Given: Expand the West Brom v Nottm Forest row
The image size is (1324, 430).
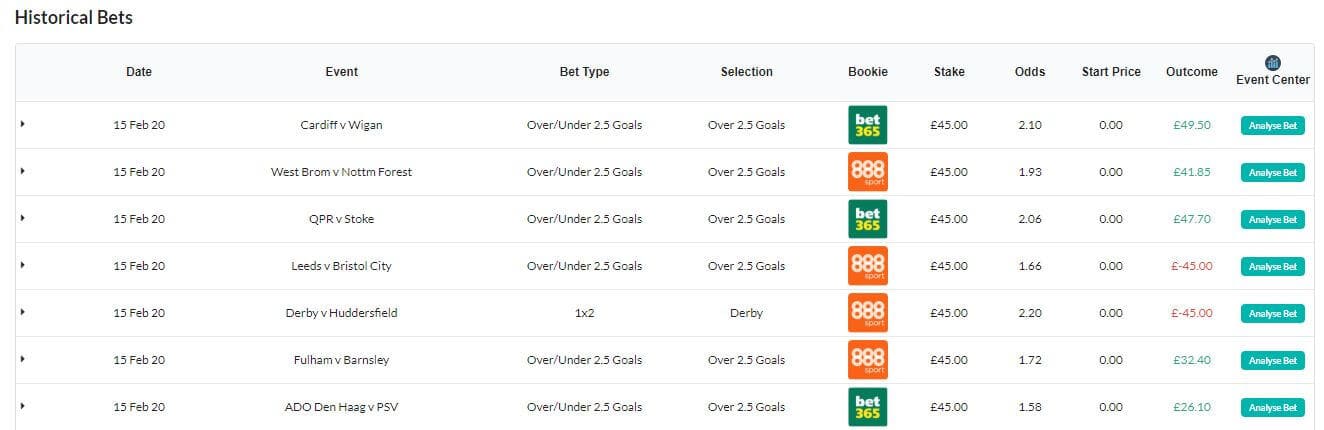Looking at the screenshot, I should point(22,171).
